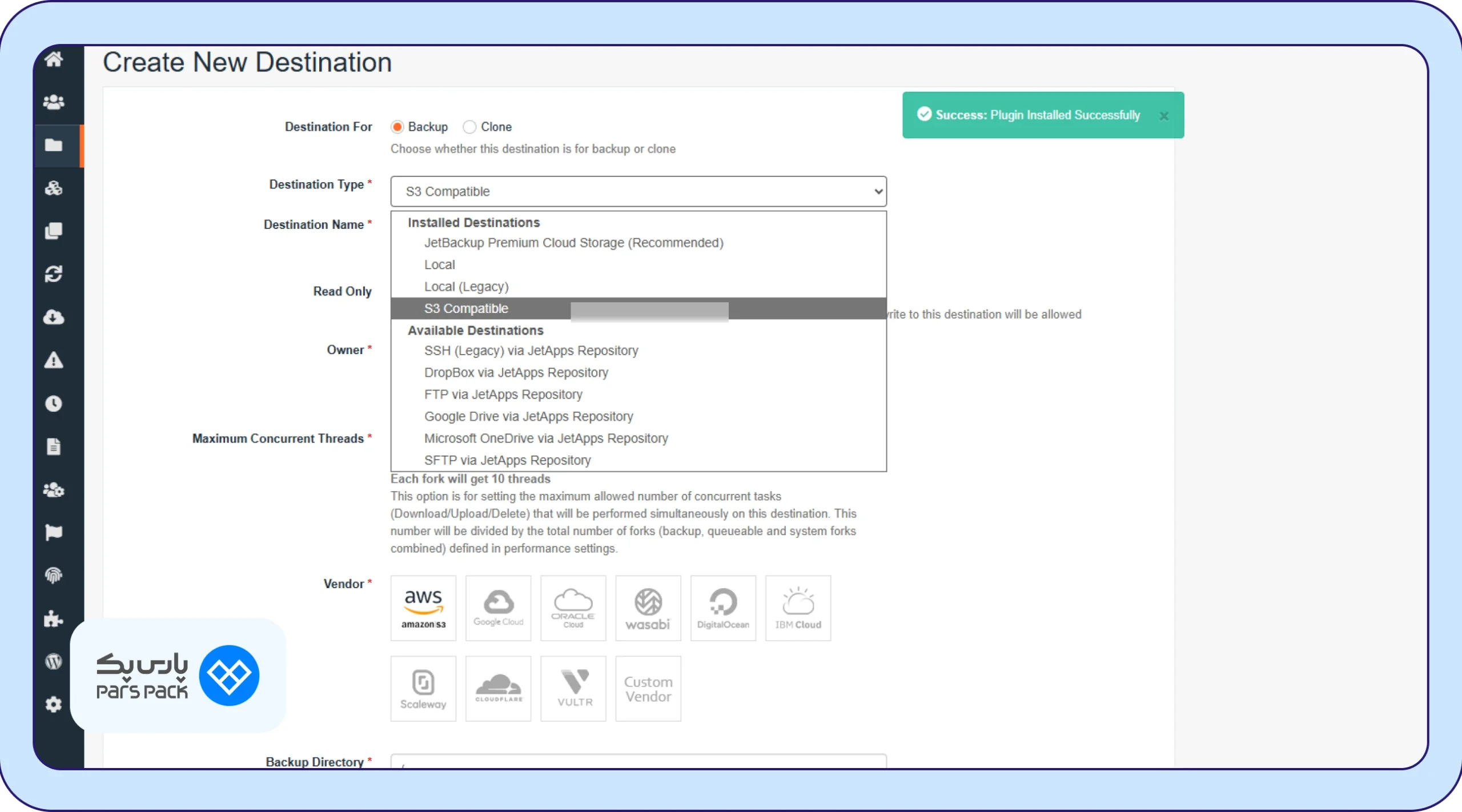
Task: Select the Vultr vendor tile
Action: 573,689
